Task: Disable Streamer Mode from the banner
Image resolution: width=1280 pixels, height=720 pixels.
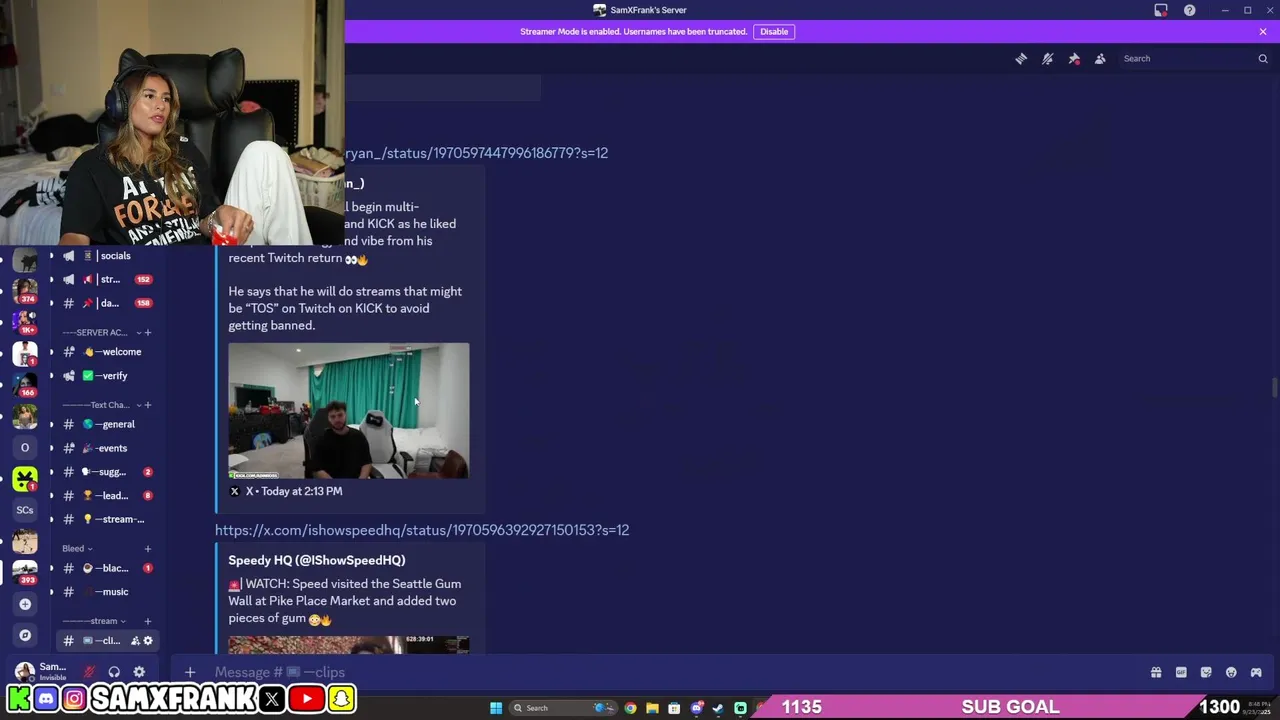Action: tap(774, 31)
